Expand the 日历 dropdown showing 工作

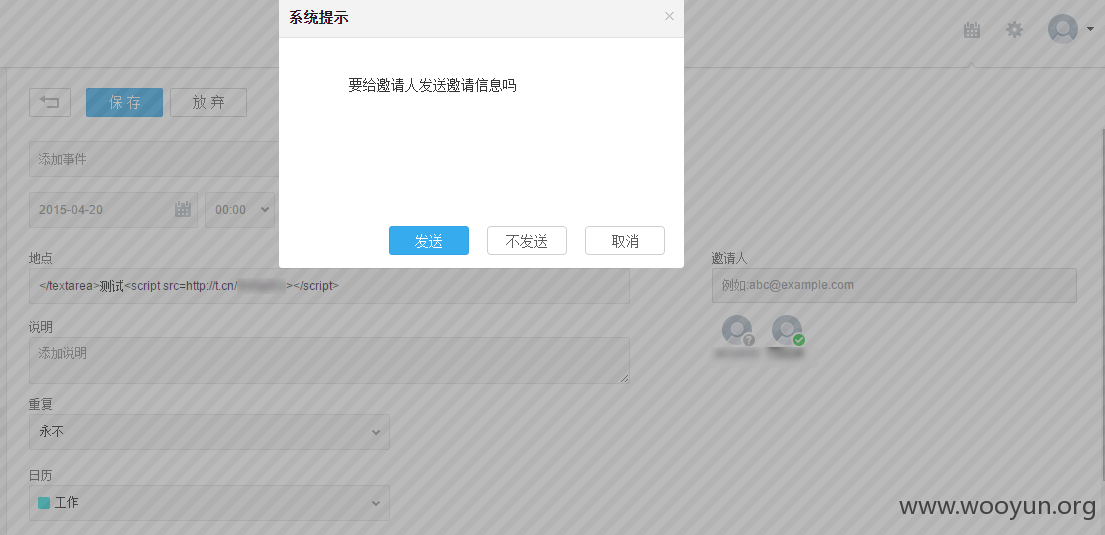[209, 503]
